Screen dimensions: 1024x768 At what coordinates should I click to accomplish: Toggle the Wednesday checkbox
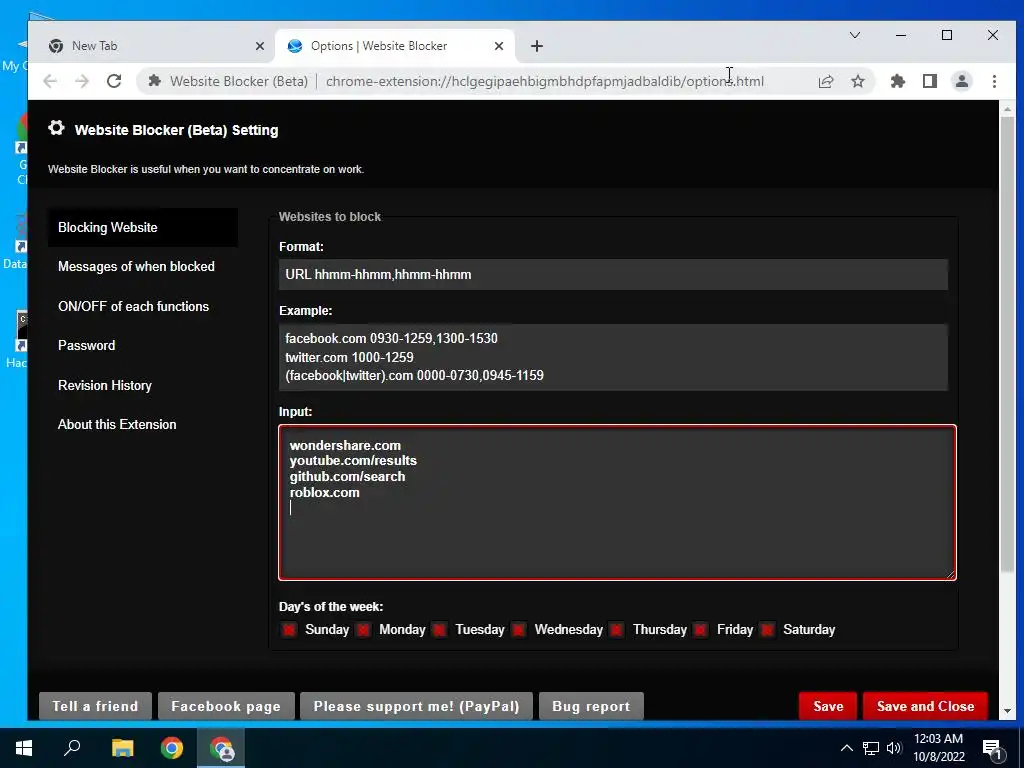(519, 630)
